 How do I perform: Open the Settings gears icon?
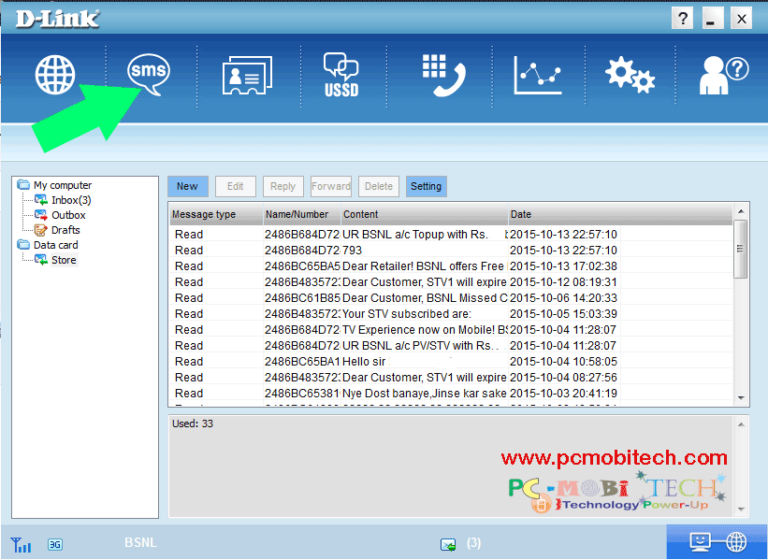point(630,75)
